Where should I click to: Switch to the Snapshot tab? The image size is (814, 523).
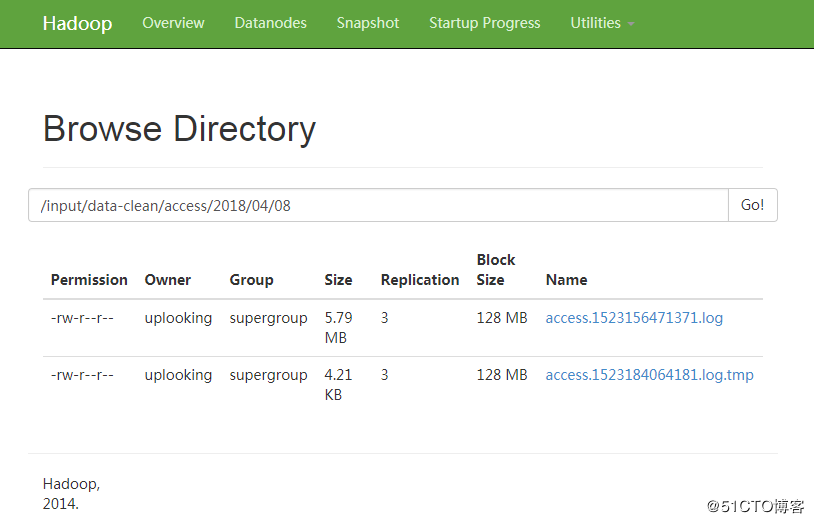pyautogui.click(x=368, y=23)
